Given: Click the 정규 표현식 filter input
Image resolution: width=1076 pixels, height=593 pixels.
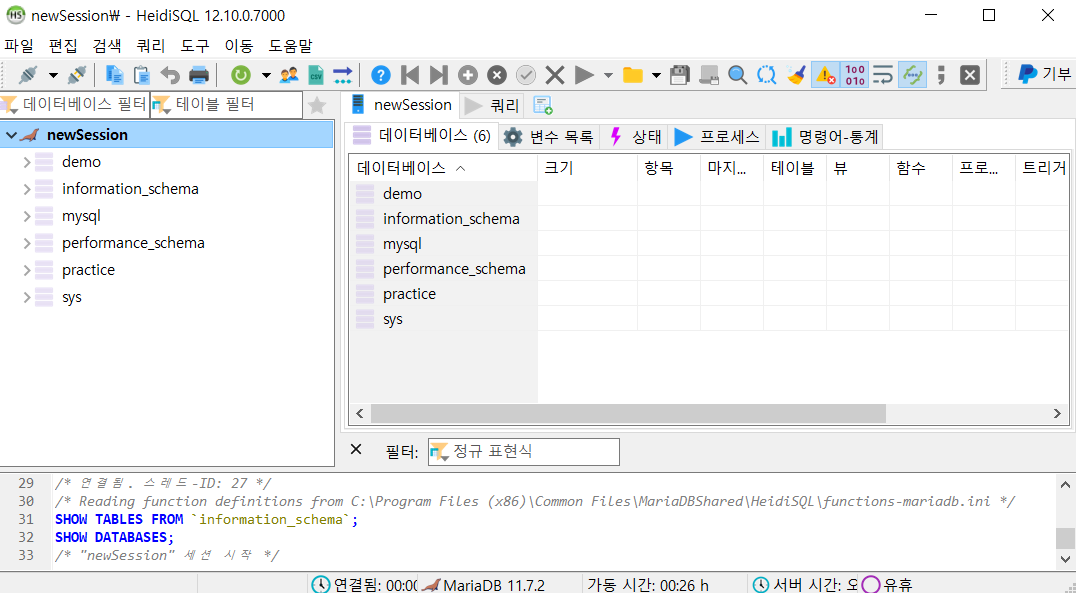Looking at the screenshot, I should (x=524, y=452).
